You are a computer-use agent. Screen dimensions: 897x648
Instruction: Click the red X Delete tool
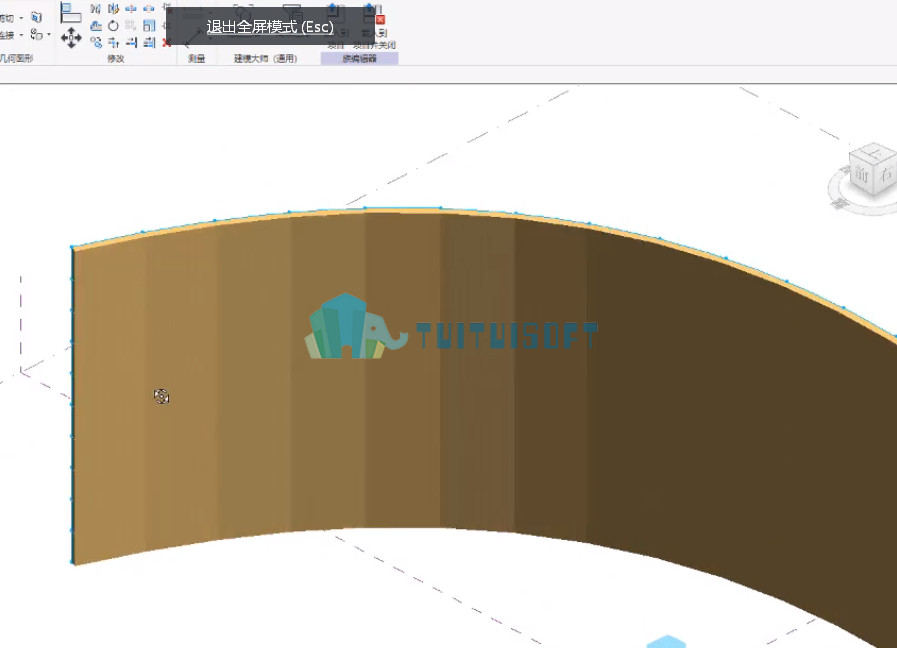(x=166, y=42)
